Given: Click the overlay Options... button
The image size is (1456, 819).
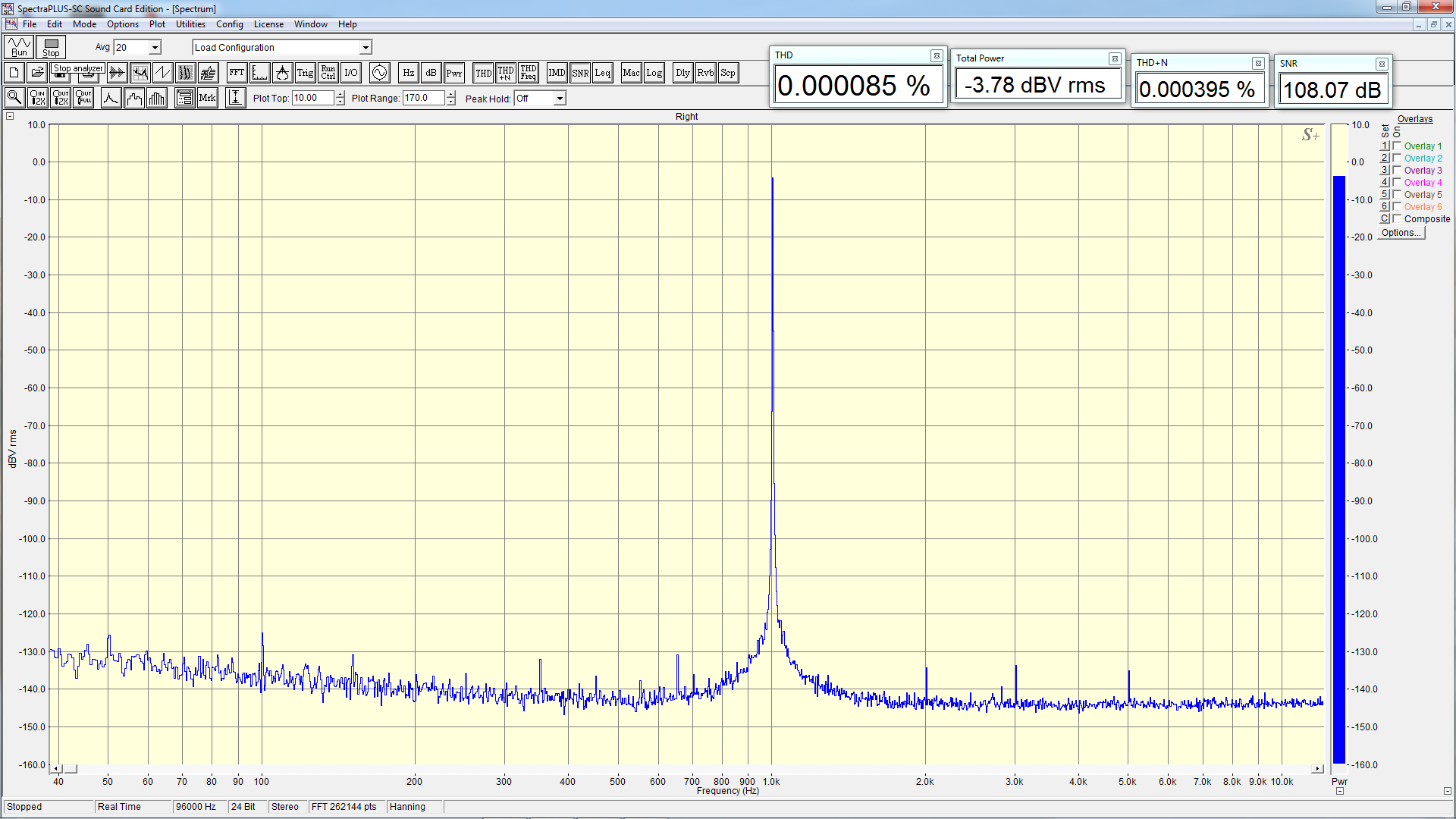Looking at the screenshot, I should coord(1401,233).
